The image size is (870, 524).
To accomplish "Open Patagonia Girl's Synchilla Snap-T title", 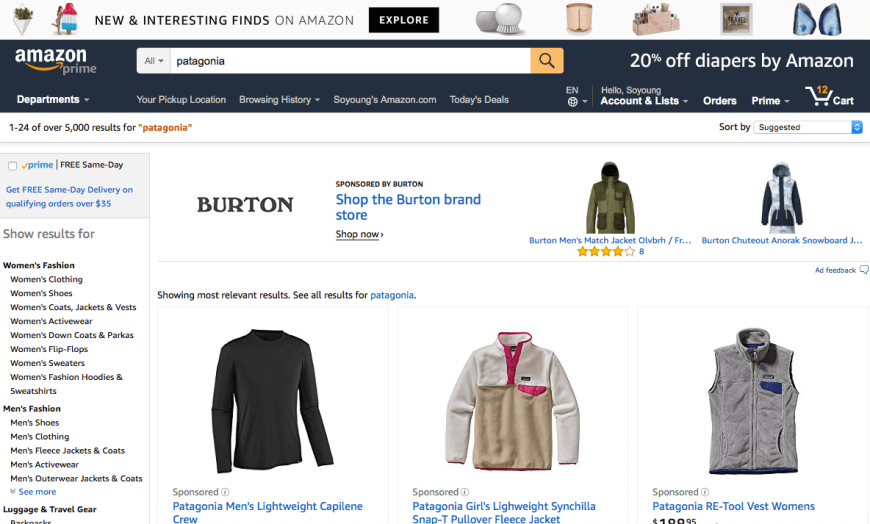I will [504, 512].
